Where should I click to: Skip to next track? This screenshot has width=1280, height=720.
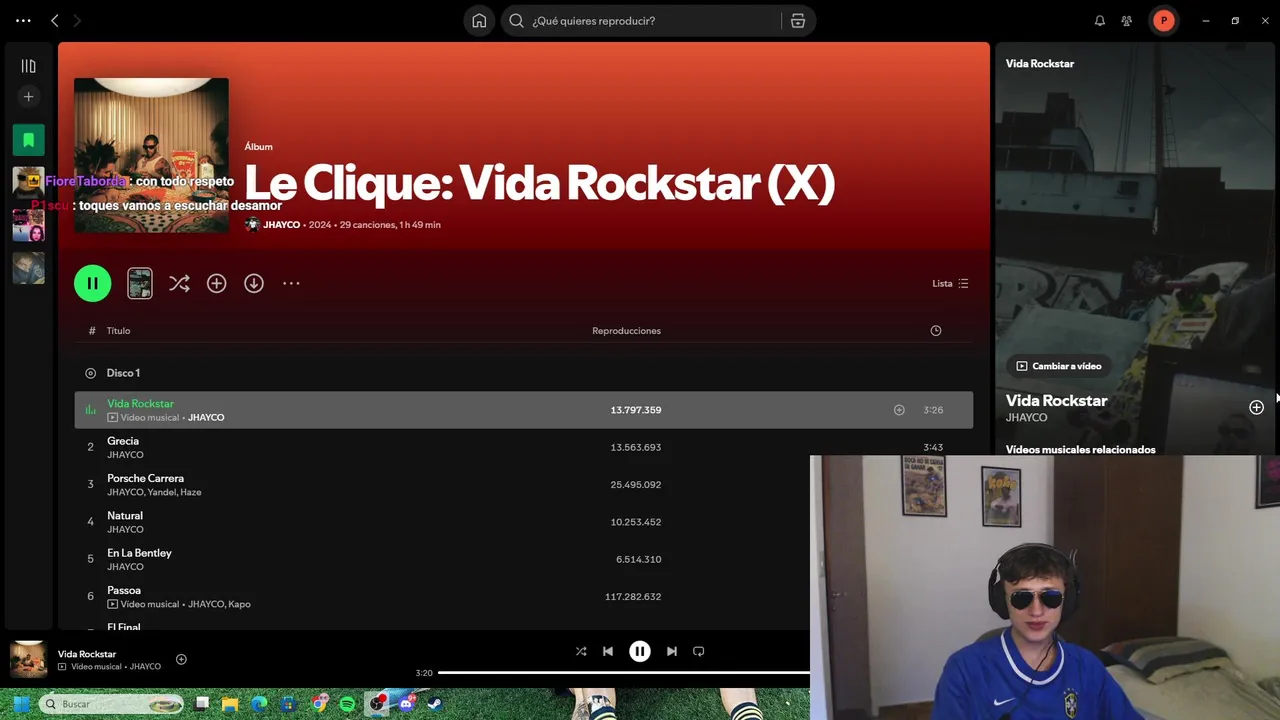[x=672, y=651]
